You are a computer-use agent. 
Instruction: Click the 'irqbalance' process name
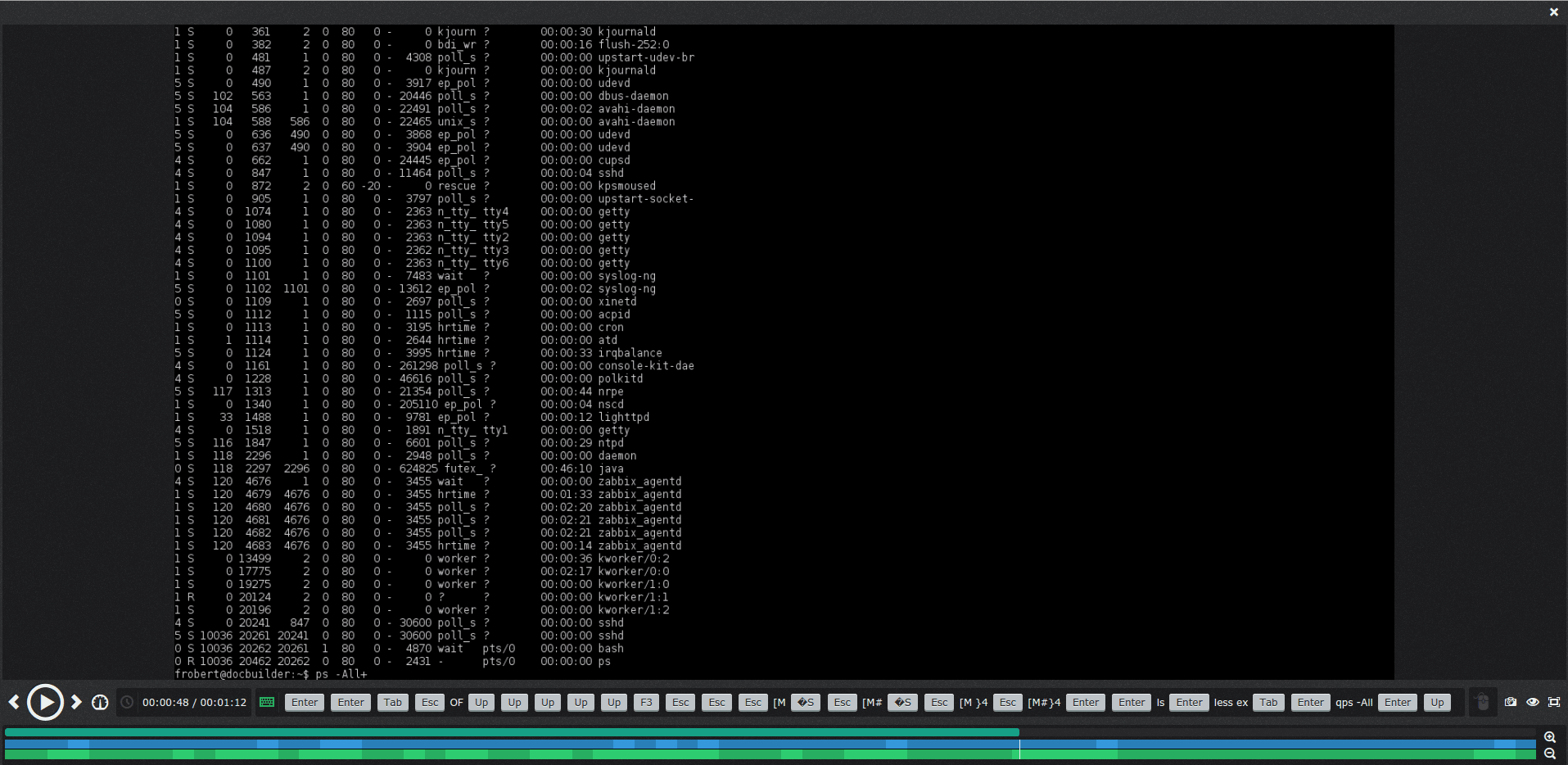pos(630,353)
